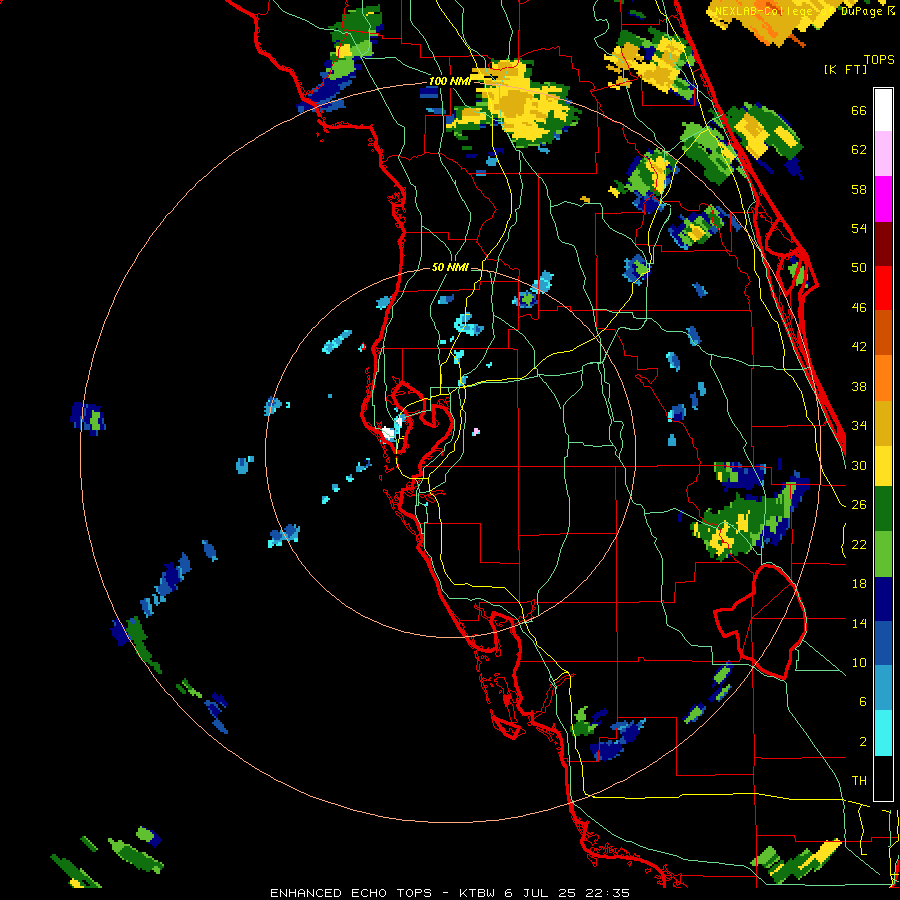Click the magenta legend color segment

point(883,199)
